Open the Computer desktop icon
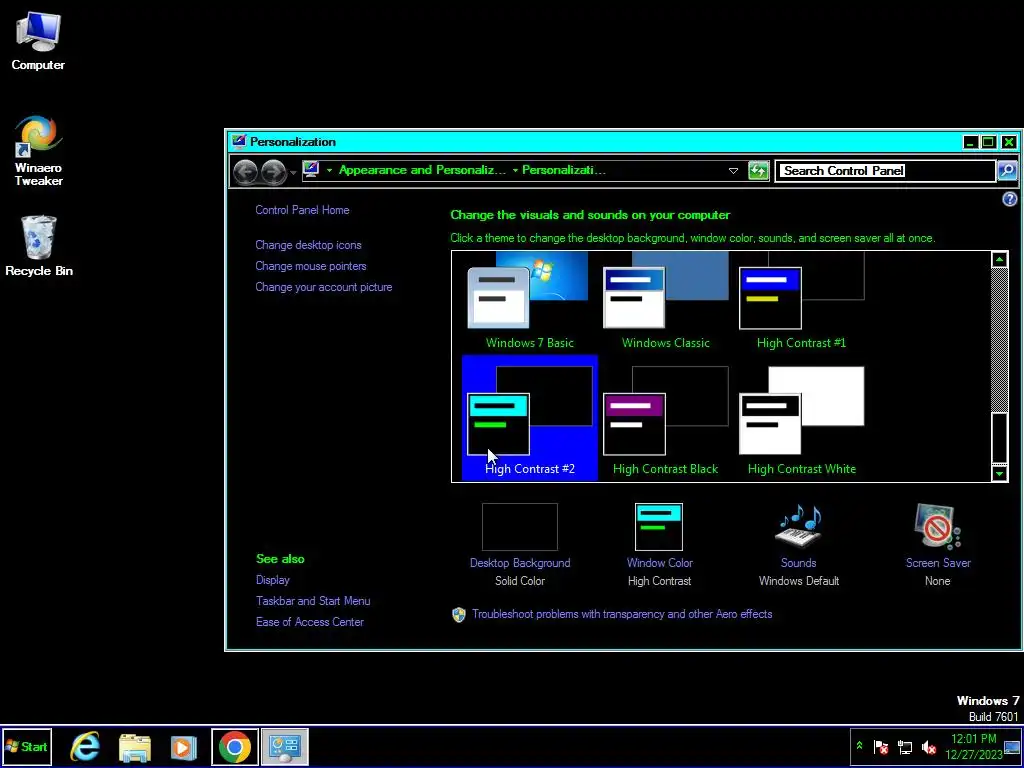The image size is (1024, 768). (38, 40)
